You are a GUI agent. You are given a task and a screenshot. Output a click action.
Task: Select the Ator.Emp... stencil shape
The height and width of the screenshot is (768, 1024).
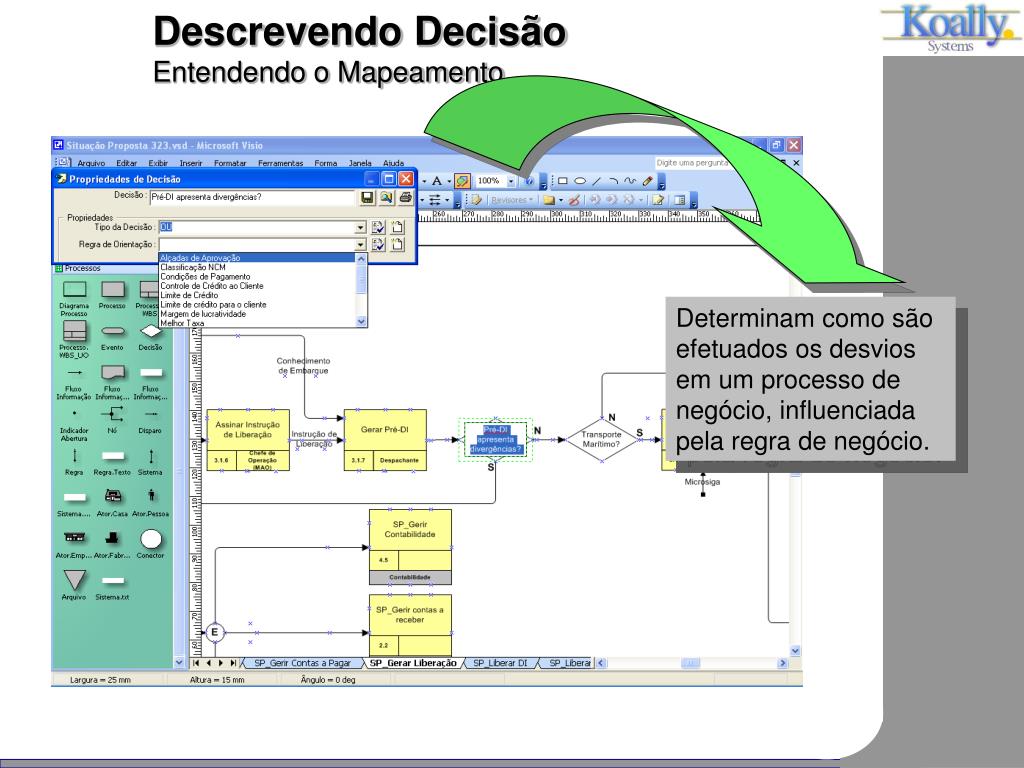(x=74, y=538)
